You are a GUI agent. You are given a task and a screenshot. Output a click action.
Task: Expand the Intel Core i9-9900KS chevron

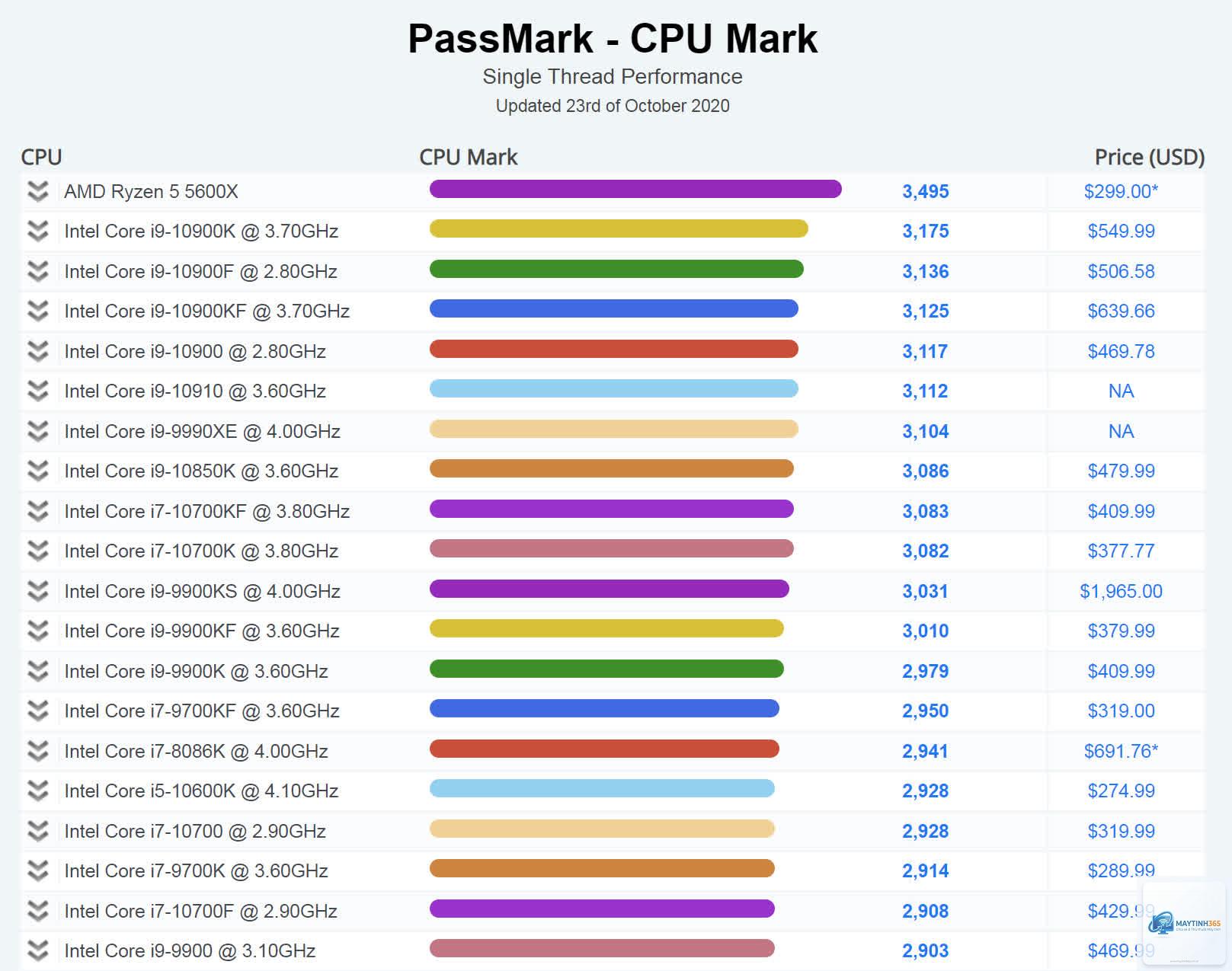point(37,591)
